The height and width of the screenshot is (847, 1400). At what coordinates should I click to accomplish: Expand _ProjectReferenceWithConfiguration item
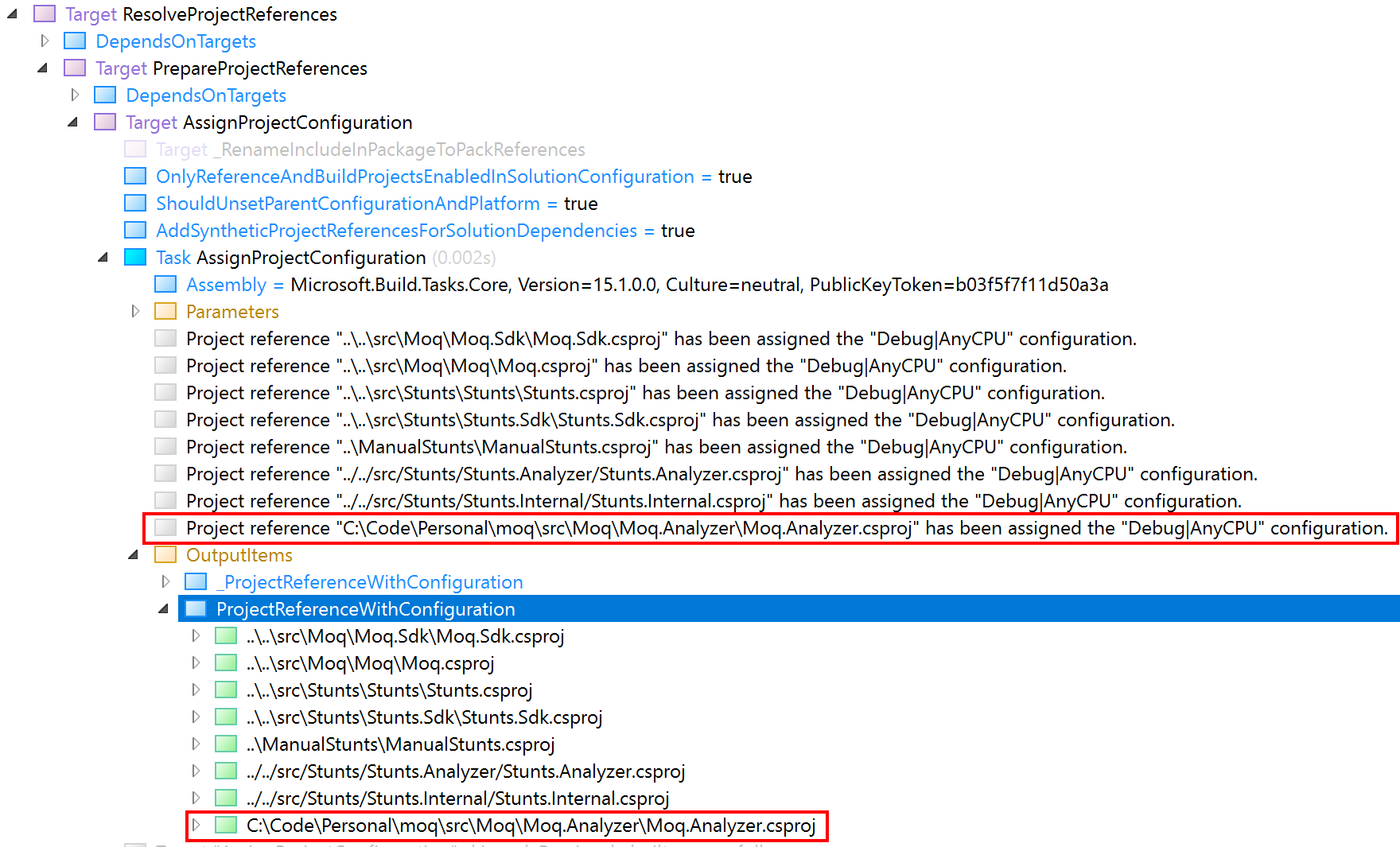point(165,581)
